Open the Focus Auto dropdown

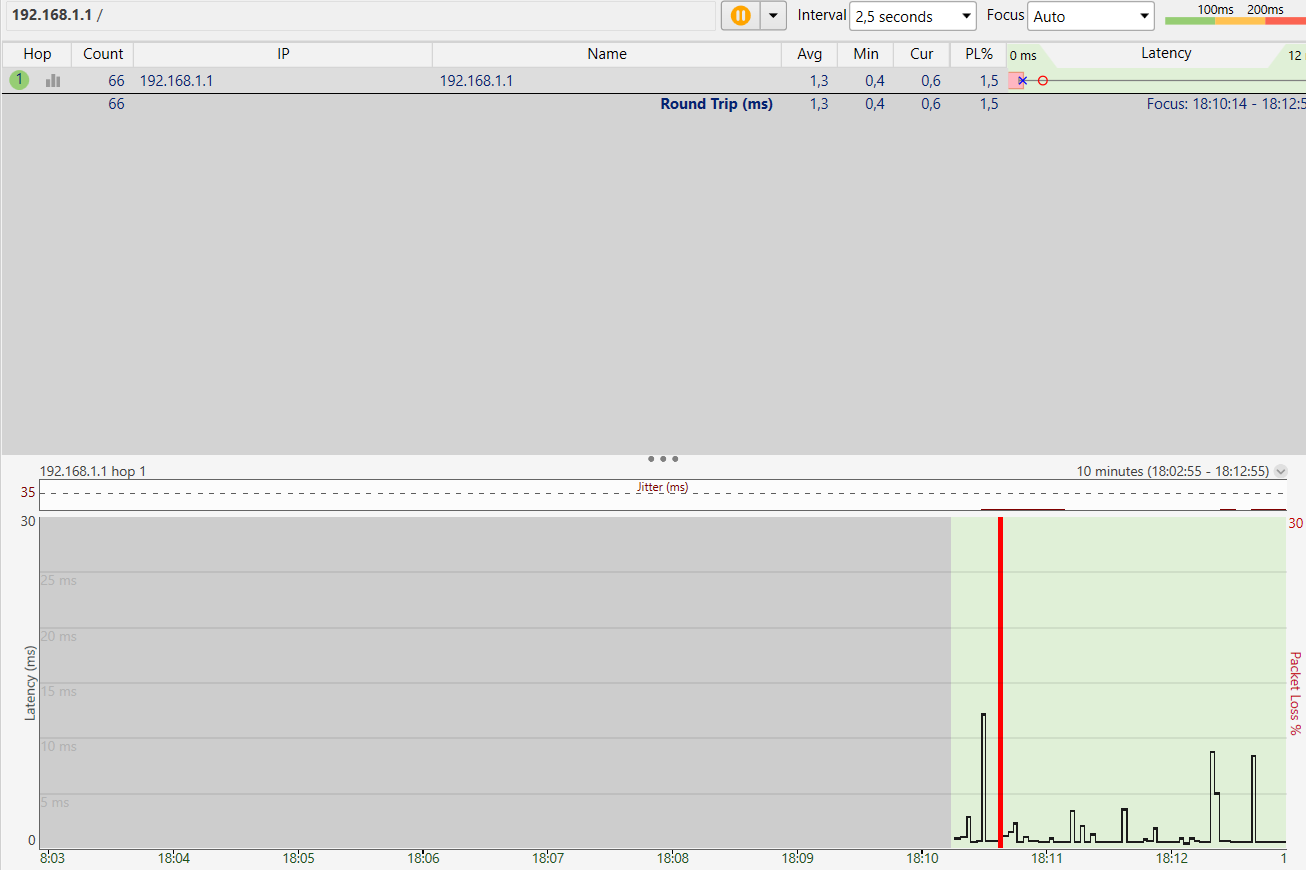(x=1092, y=16)
